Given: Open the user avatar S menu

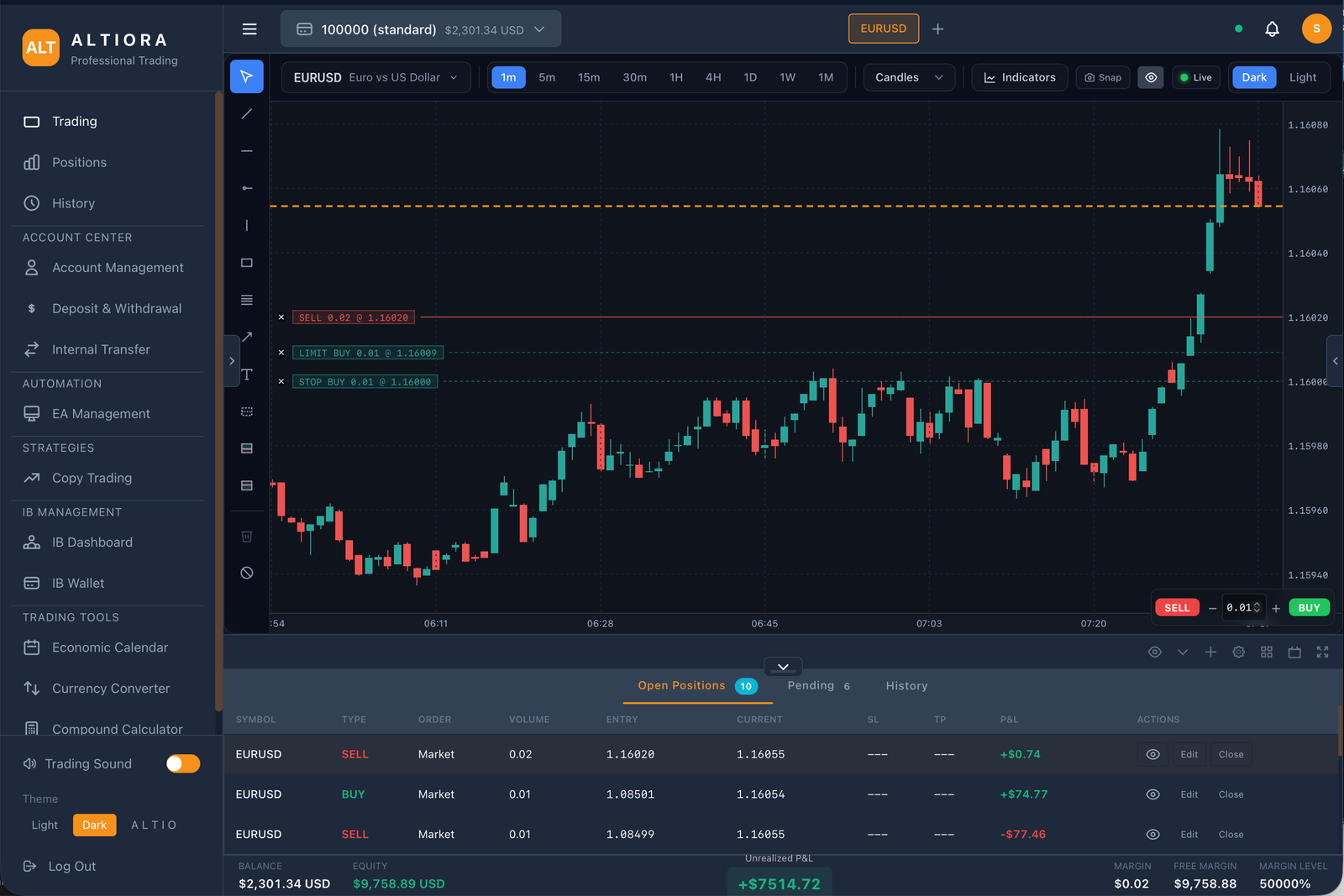Looking at the screenshot, I should pyautogui.click(x=1316, y=29).
